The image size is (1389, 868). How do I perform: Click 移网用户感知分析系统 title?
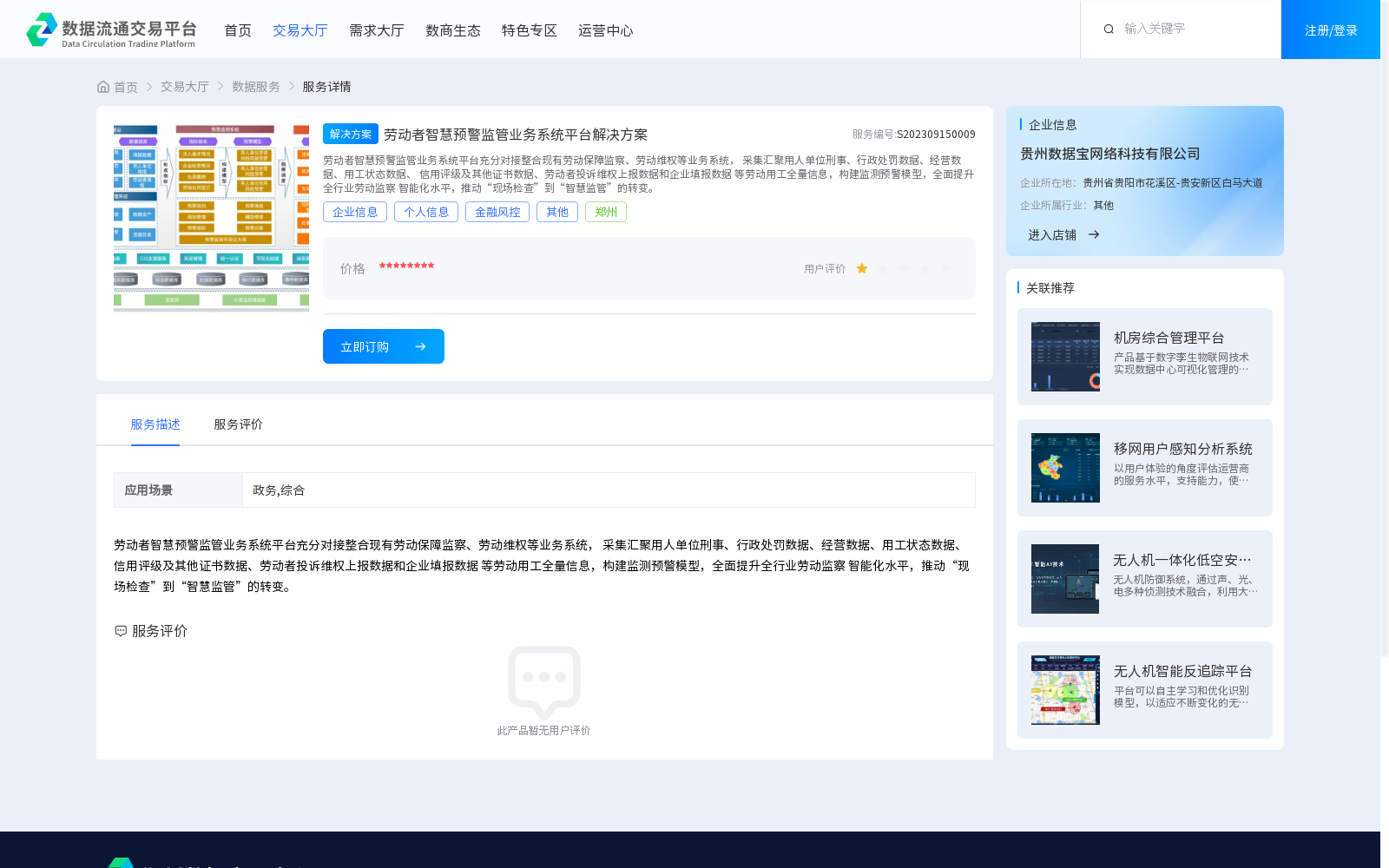[x=1182, y=449]
